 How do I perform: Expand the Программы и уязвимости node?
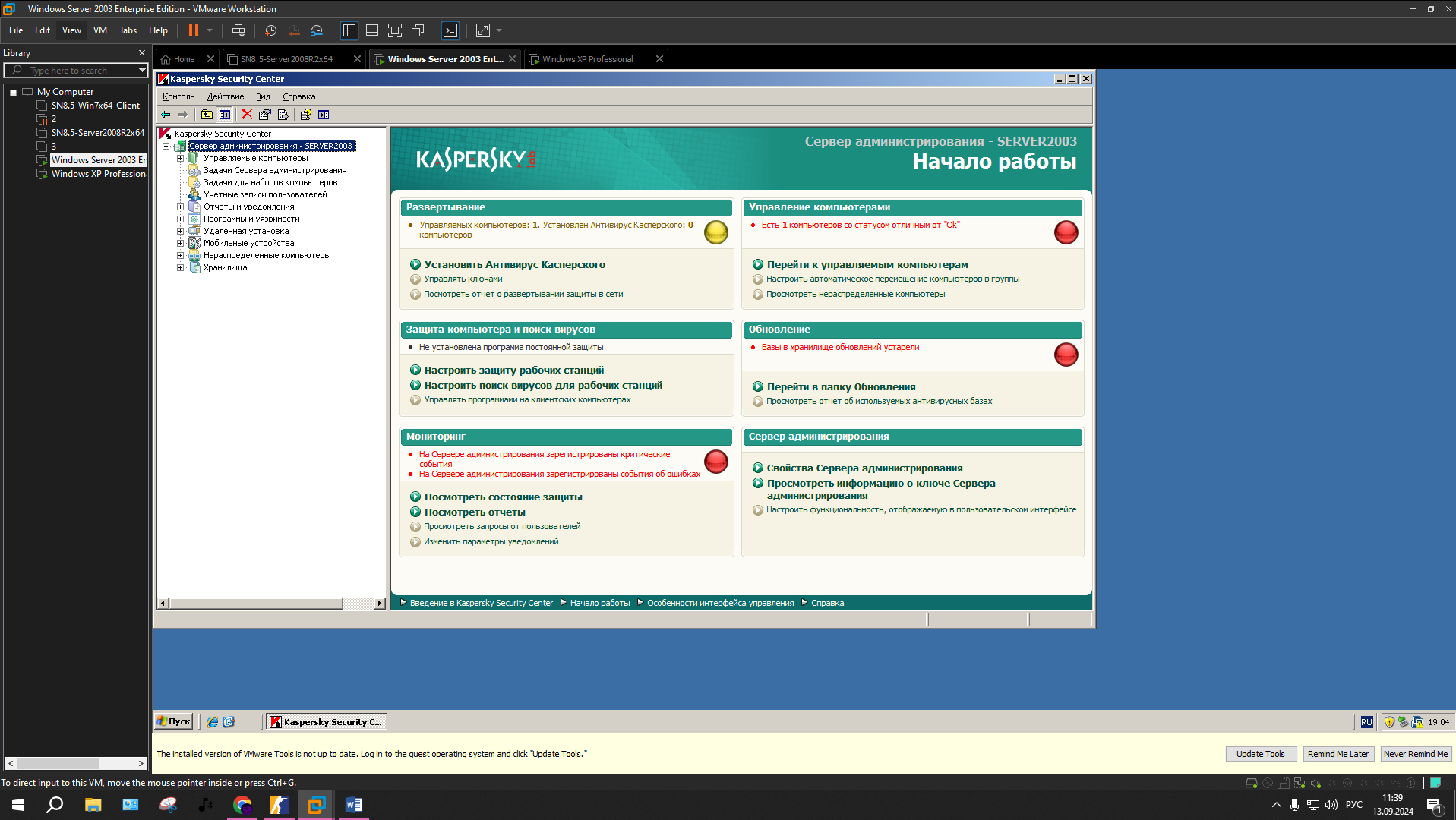180,219
